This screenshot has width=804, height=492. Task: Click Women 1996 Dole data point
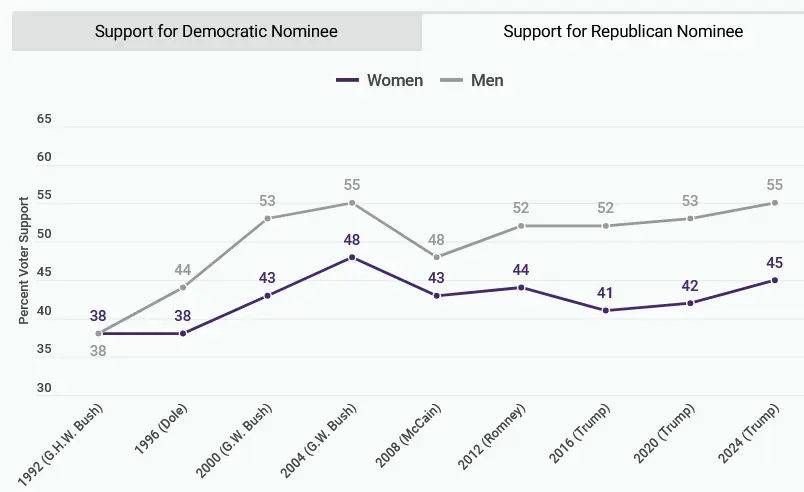point(183,333)
